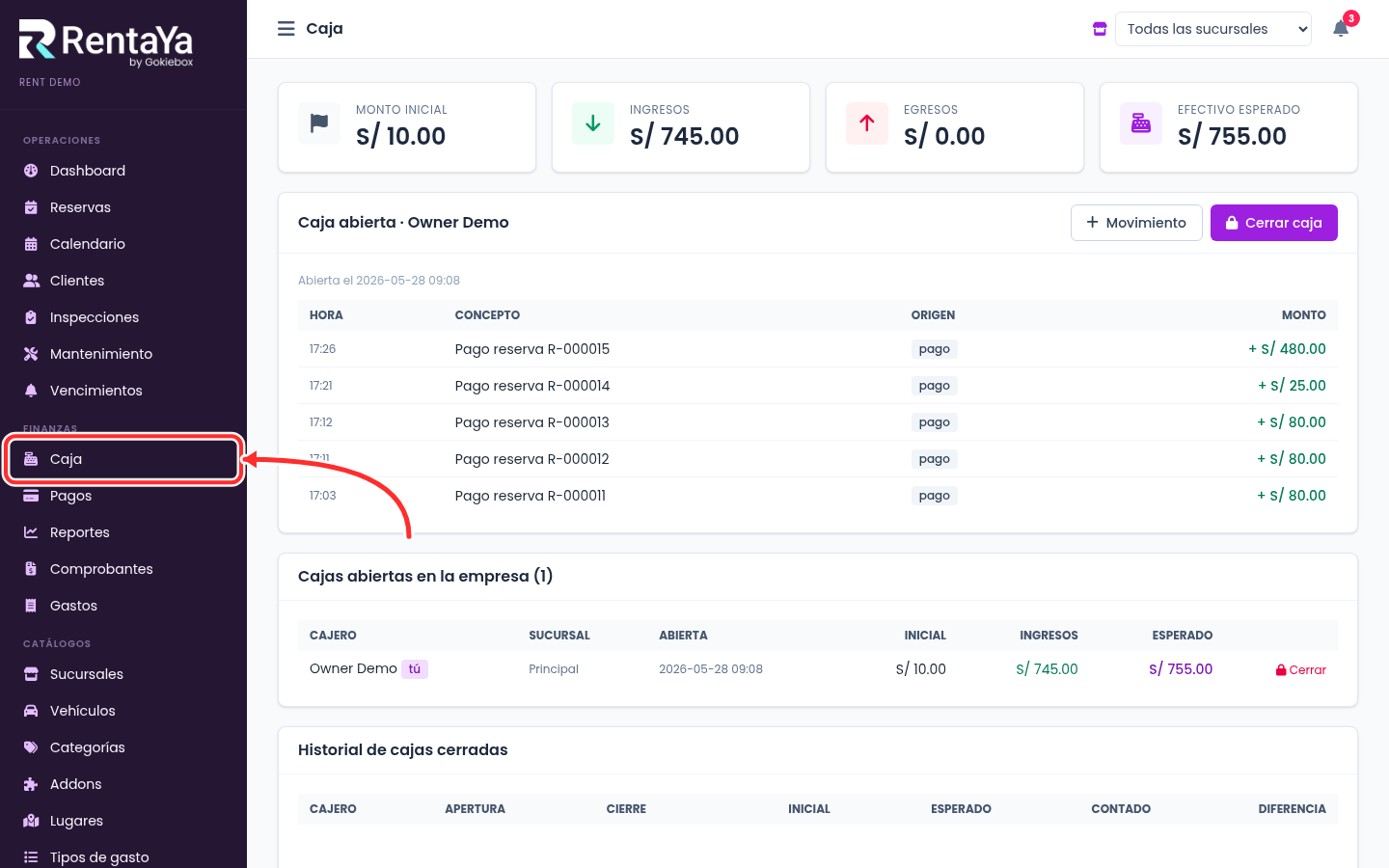Go to Vencimientos
The height and width of the screenshot is (868, 1389).
(123, 391)
